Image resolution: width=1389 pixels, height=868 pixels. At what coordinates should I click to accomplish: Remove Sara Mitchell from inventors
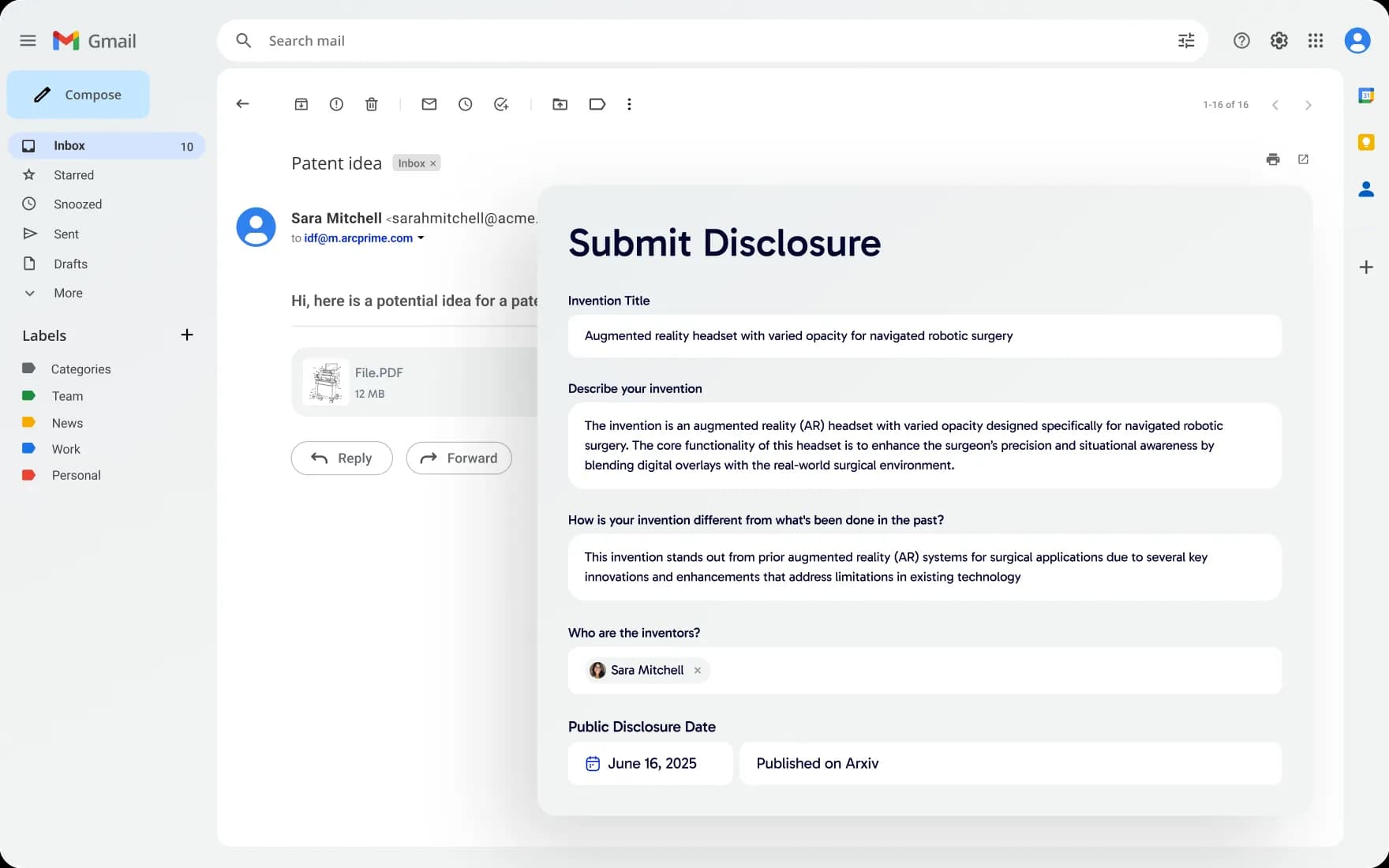point(698,671)
